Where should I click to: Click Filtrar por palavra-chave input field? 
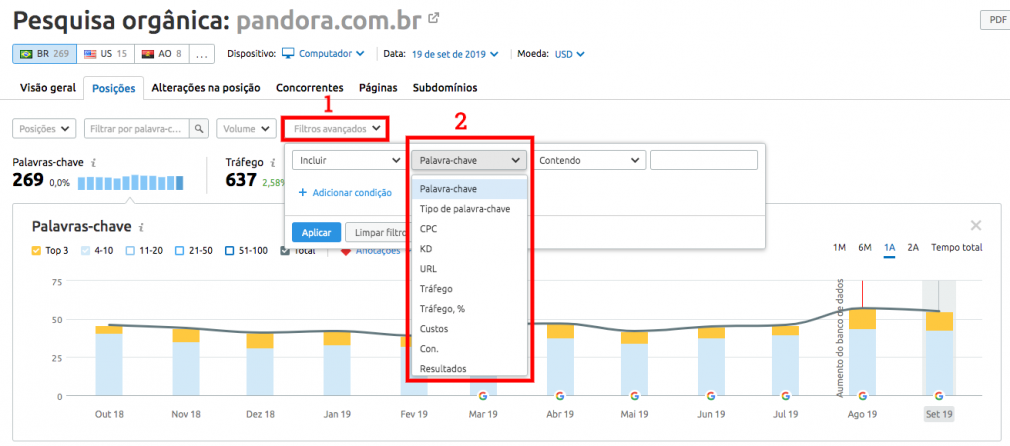[138, 129]
